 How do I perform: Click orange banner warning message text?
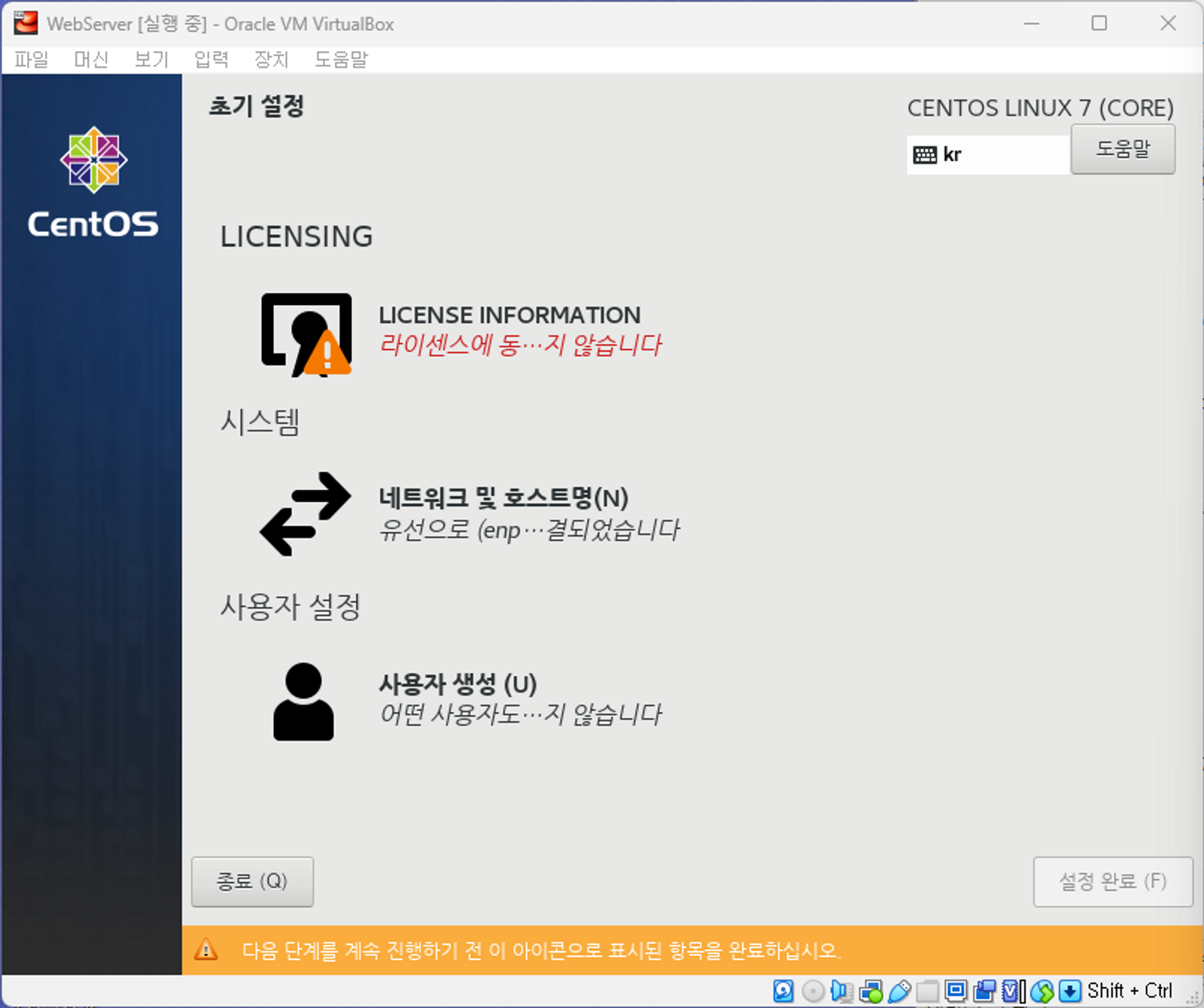[x=541, y=950]
